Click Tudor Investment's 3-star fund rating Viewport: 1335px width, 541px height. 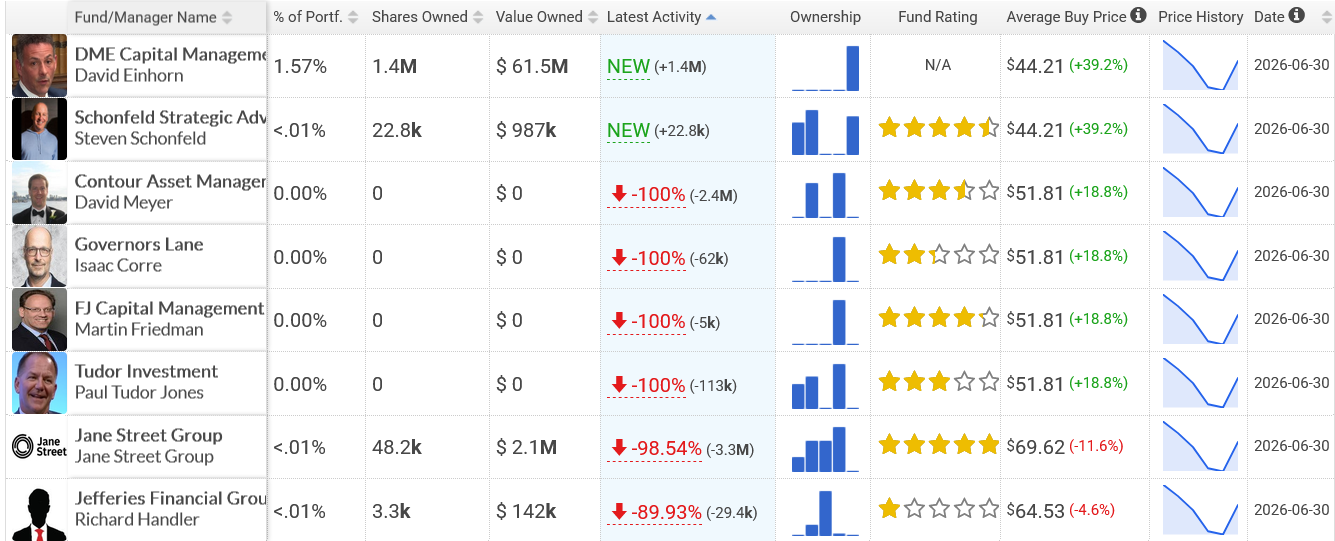pyautogui.click(x=938, y=382)
